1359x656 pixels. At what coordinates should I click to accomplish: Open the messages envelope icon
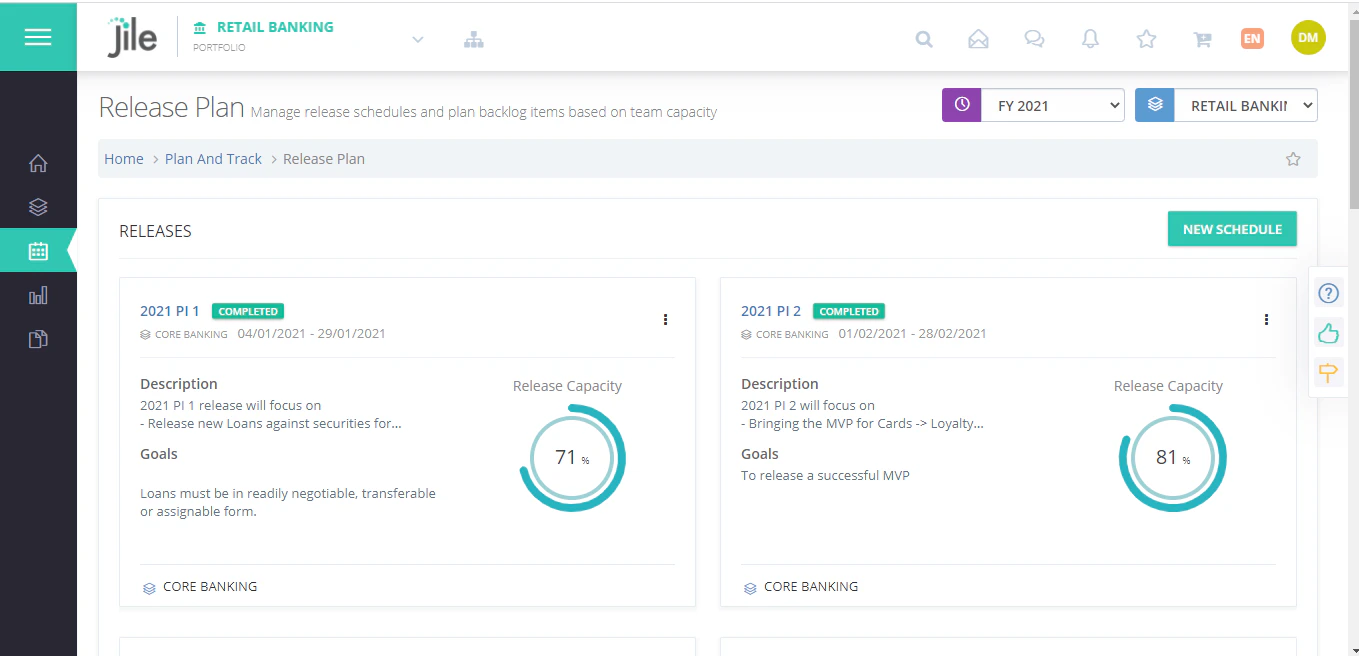[x=978, y=38]
